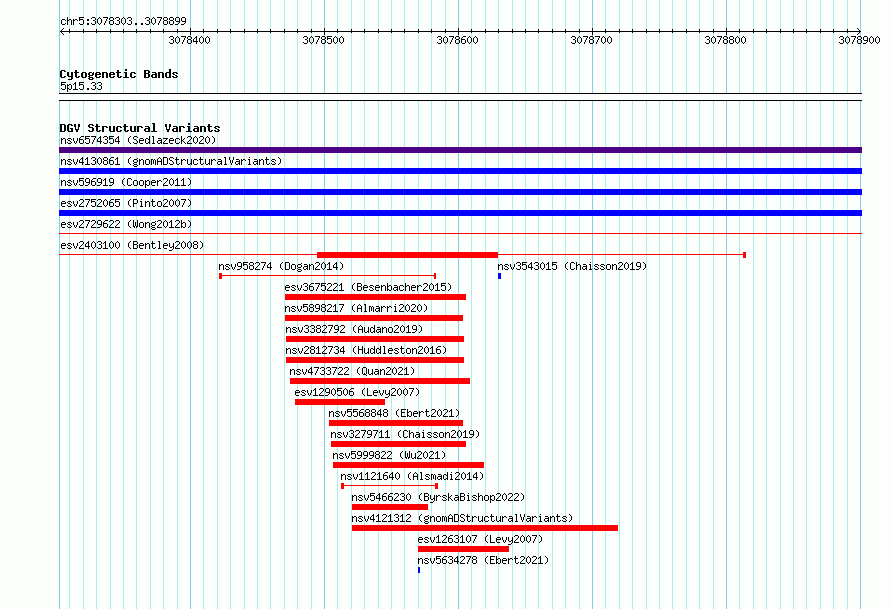Screen dimensions: 890x609
Task: Click the blue nsv596919 Cooper2011 bar
Action: [x=460, y=192]
